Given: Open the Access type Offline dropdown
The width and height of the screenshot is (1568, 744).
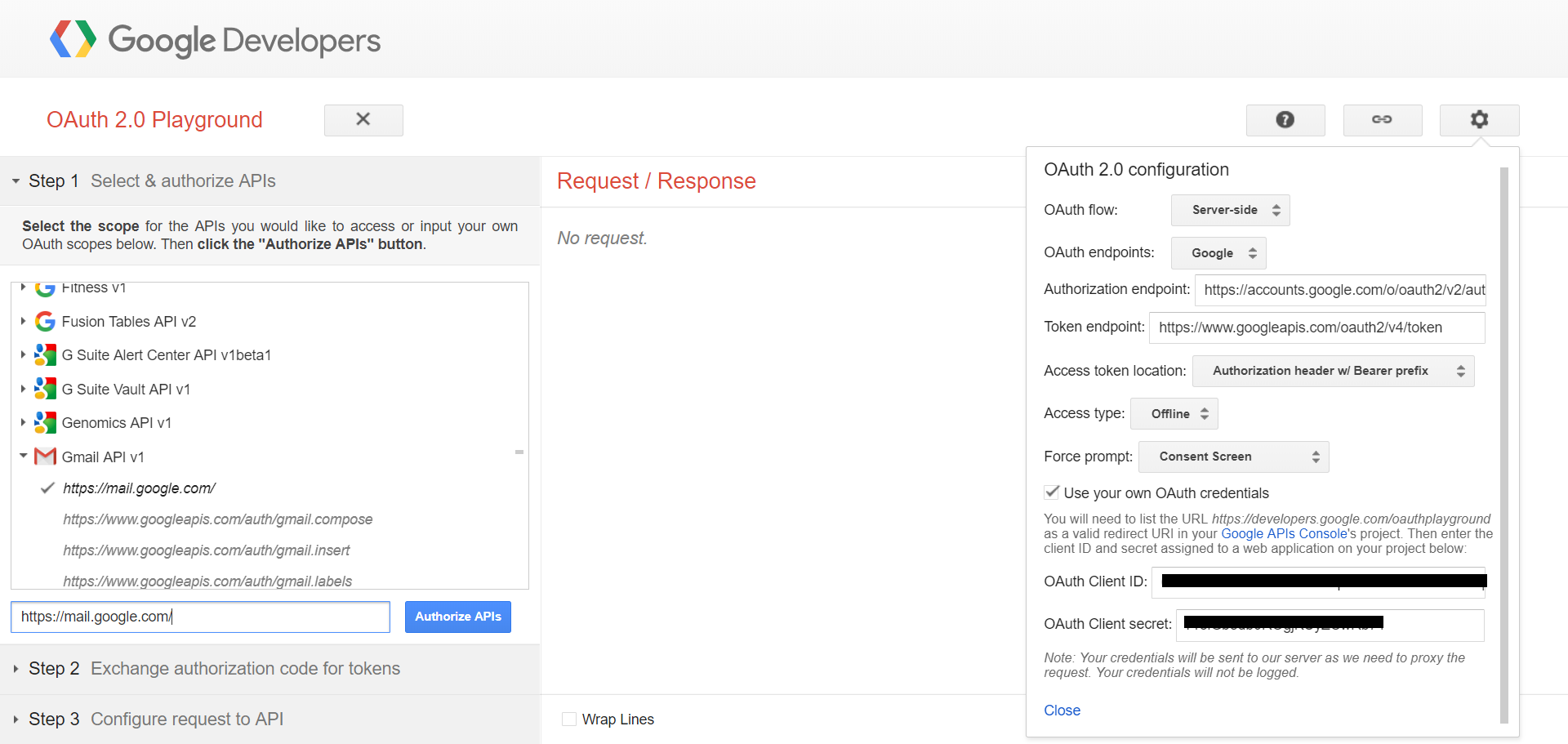Looking at the screenshot, I should click(1174, 414).
